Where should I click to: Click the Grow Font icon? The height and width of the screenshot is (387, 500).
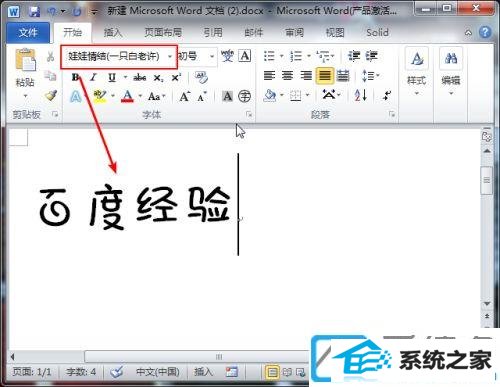[x=185, y=97]
